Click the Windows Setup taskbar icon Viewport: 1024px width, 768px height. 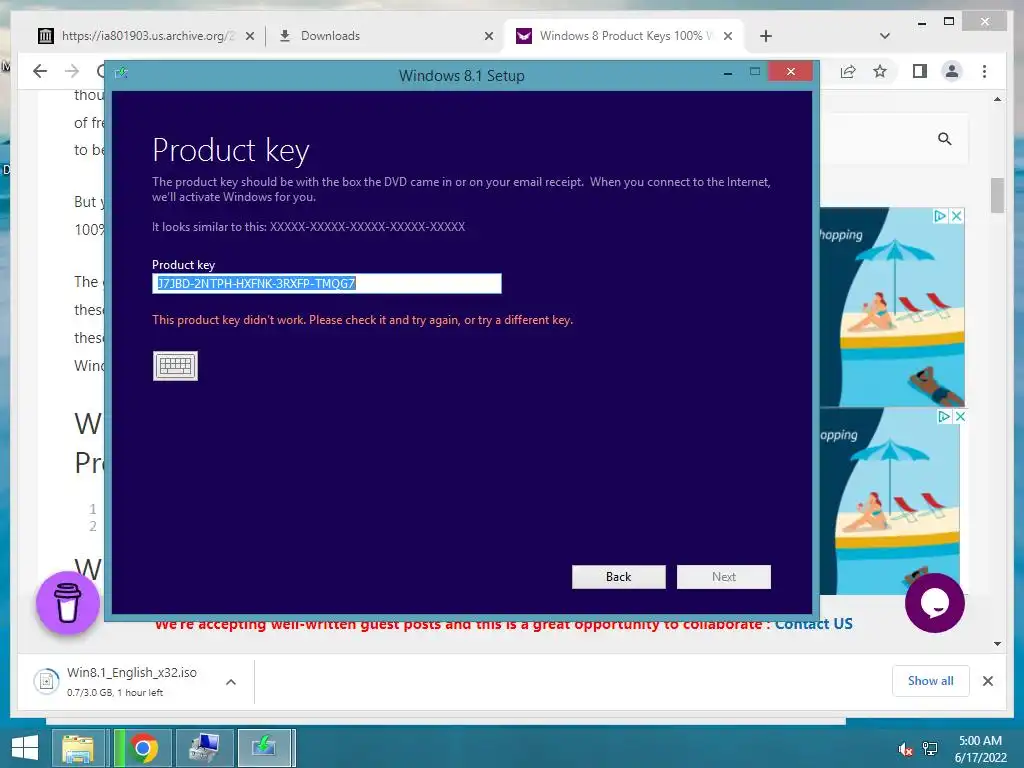[x=266, y=748]
